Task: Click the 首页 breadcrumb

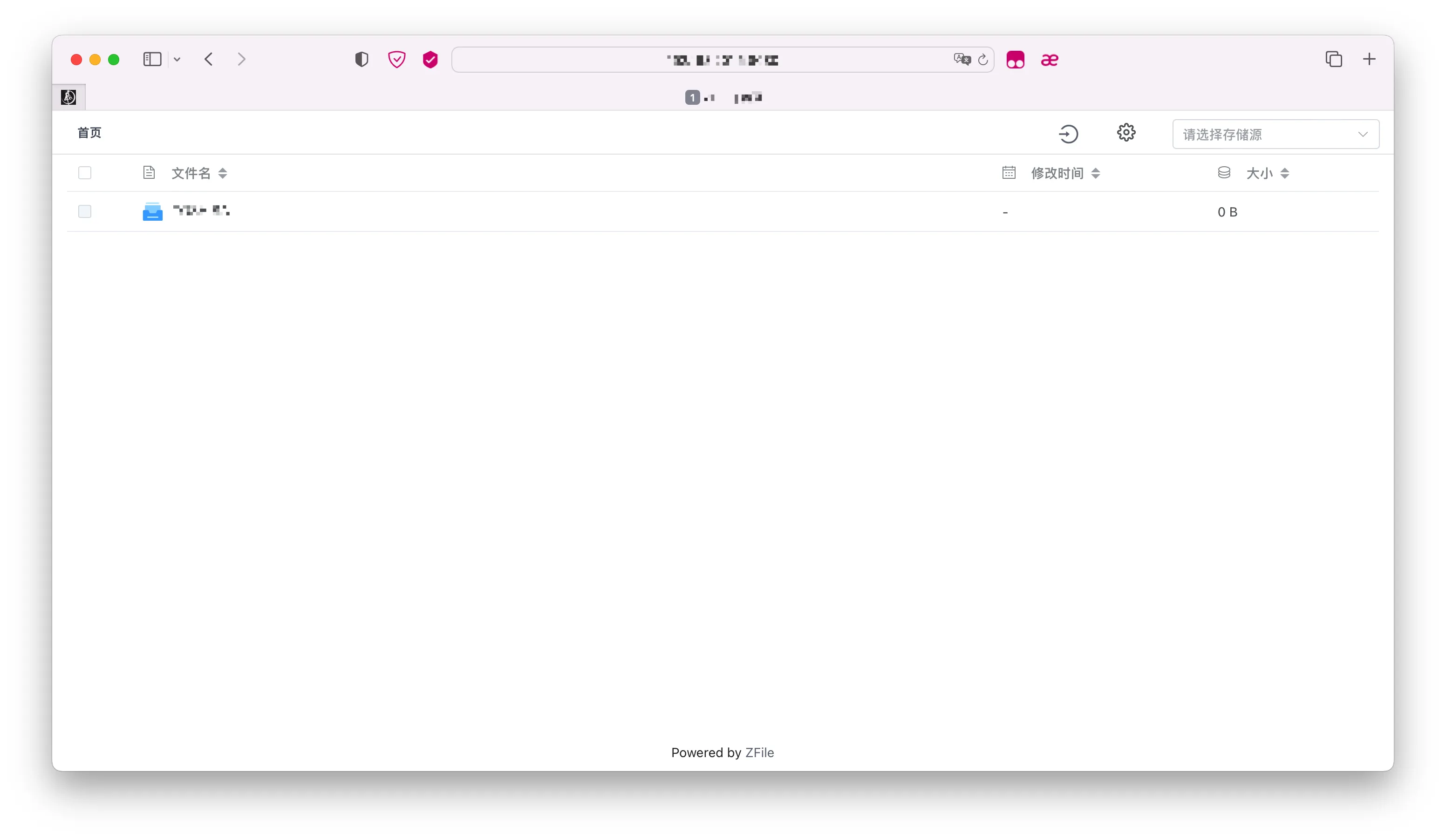Action: [x=89, y=132]
